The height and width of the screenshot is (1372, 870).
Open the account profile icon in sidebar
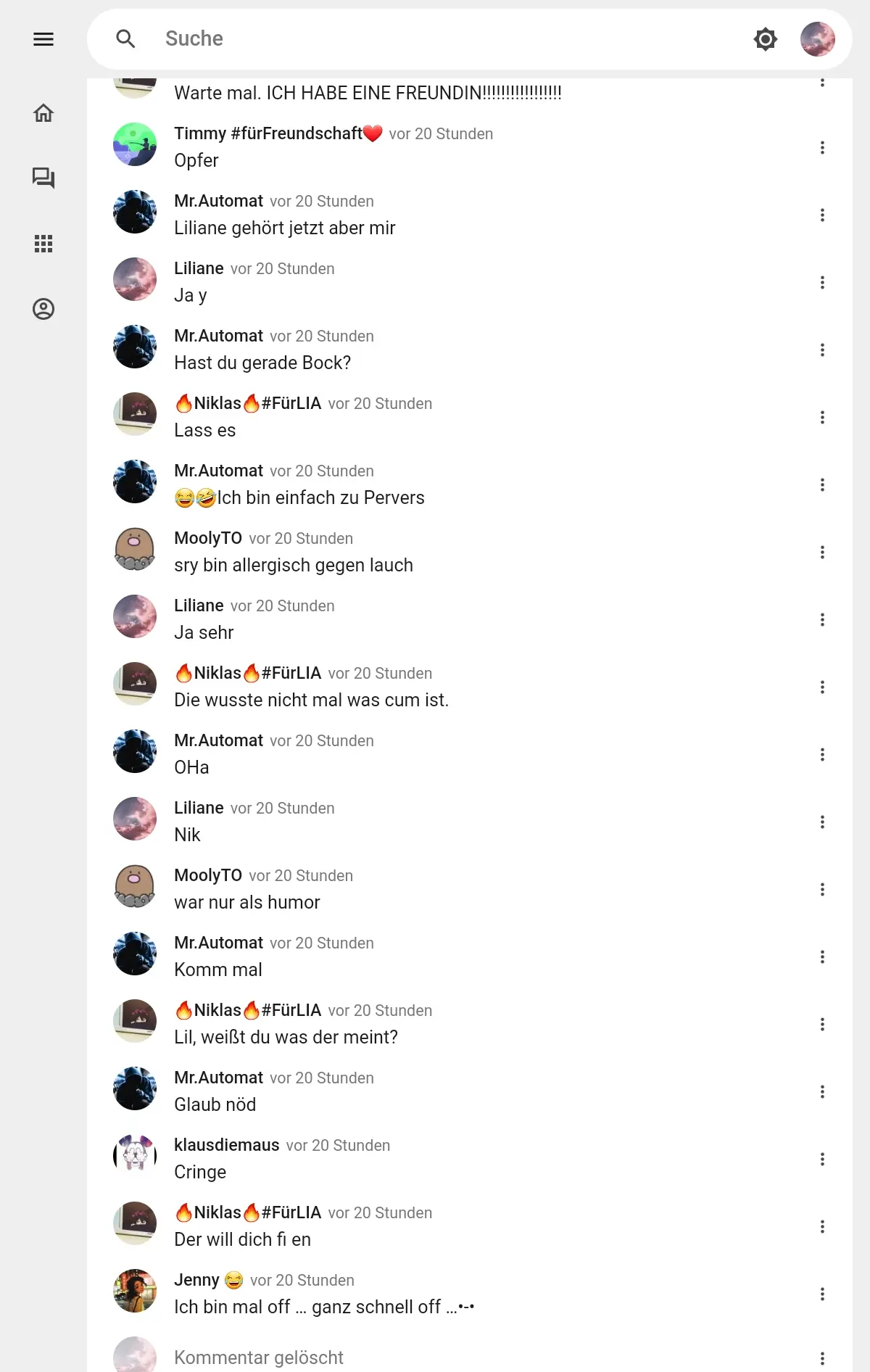point(43,309)
